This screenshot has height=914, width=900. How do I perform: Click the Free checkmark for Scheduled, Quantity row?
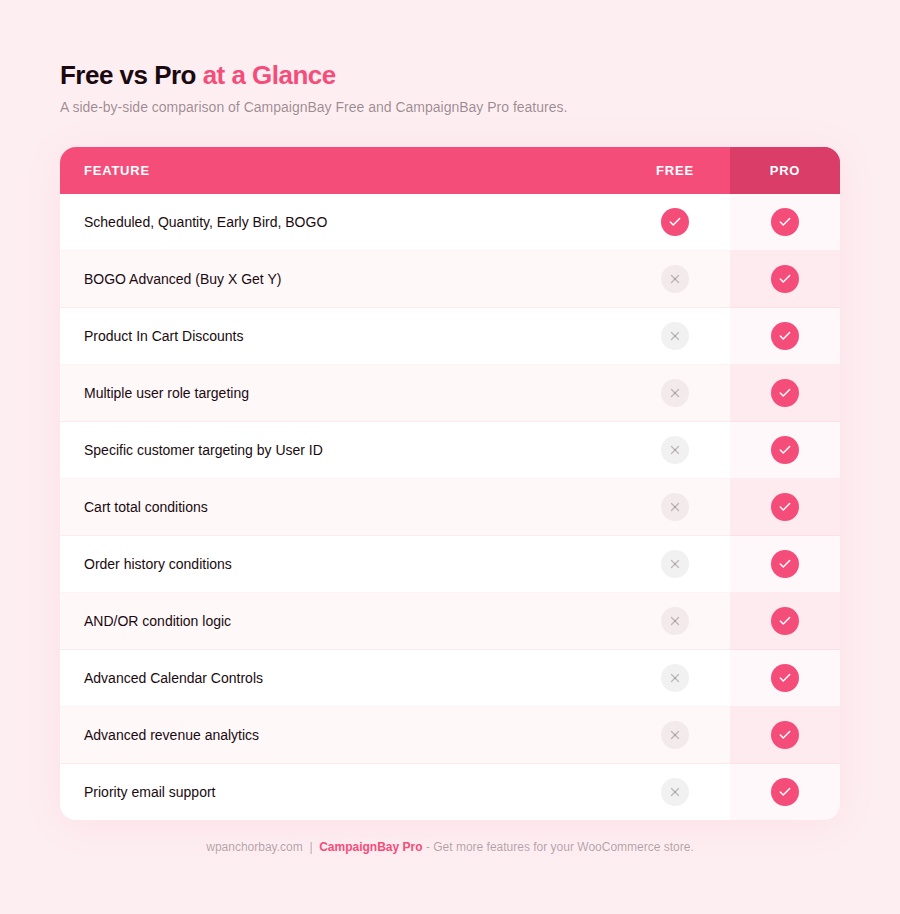click(x=675, y=222)
